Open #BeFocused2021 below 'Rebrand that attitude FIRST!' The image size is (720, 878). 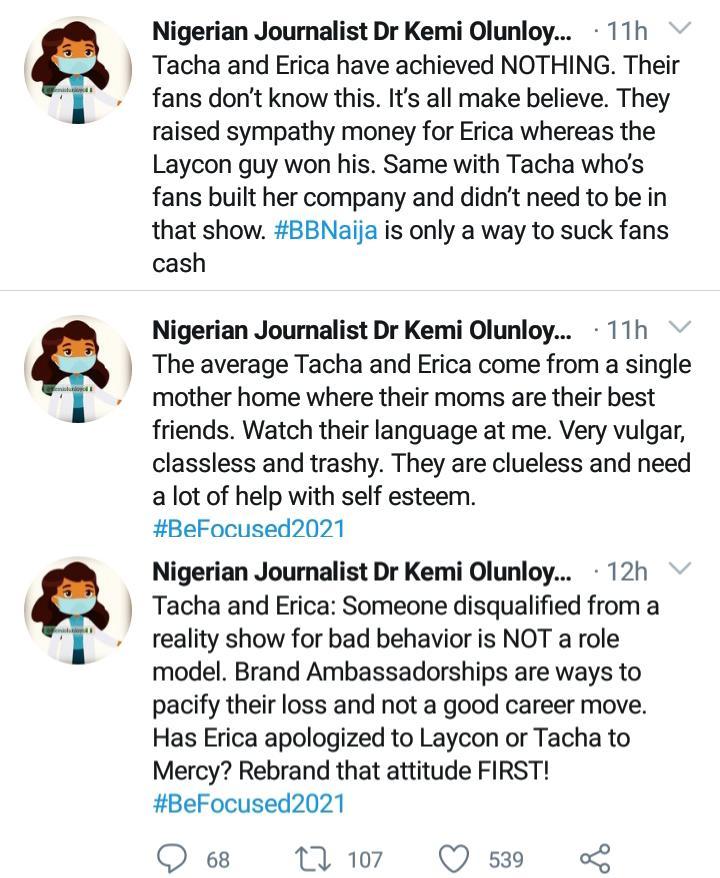pos(248,803)
